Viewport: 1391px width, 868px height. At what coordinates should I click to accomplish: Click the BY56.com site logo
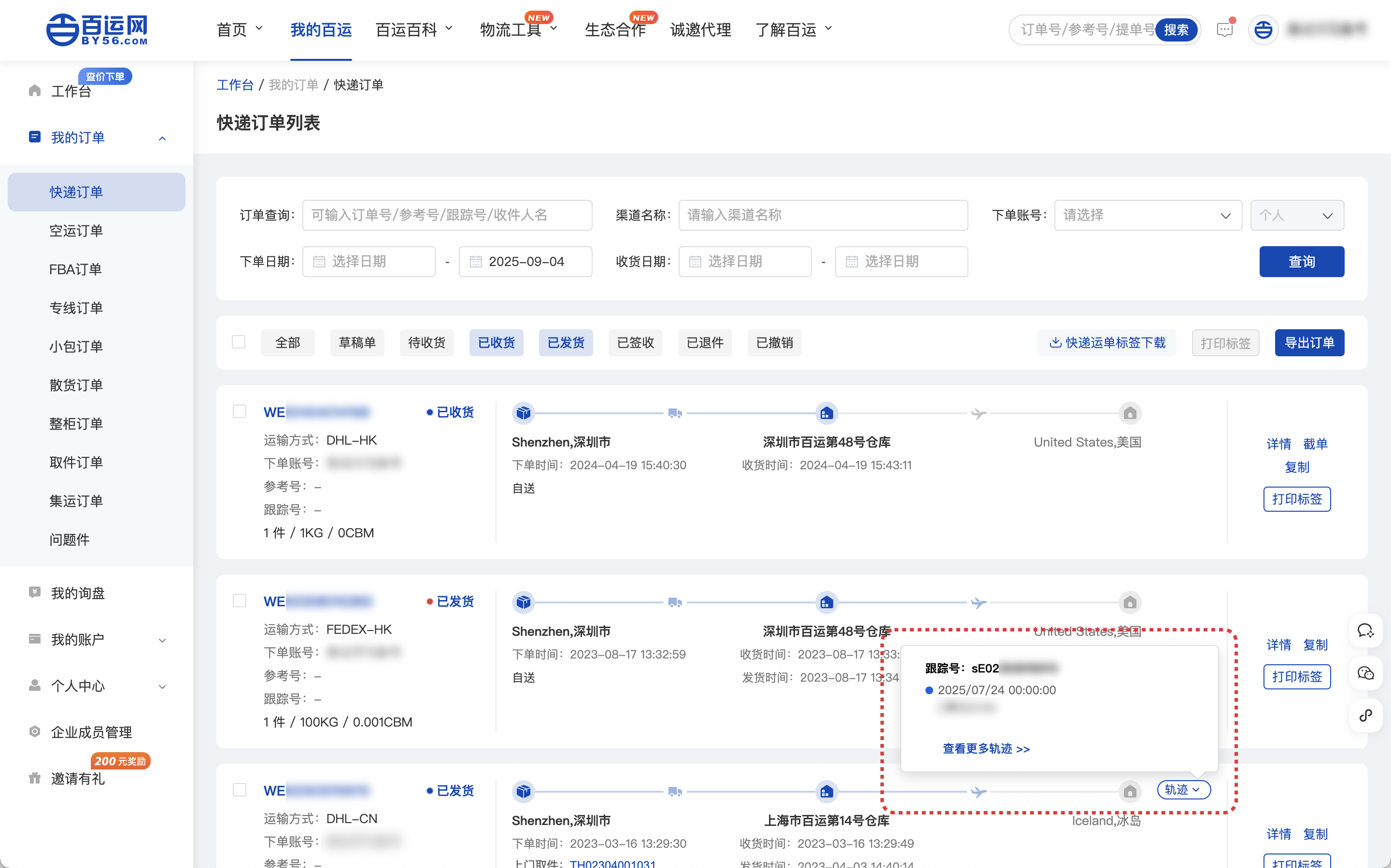pos(97,30)
